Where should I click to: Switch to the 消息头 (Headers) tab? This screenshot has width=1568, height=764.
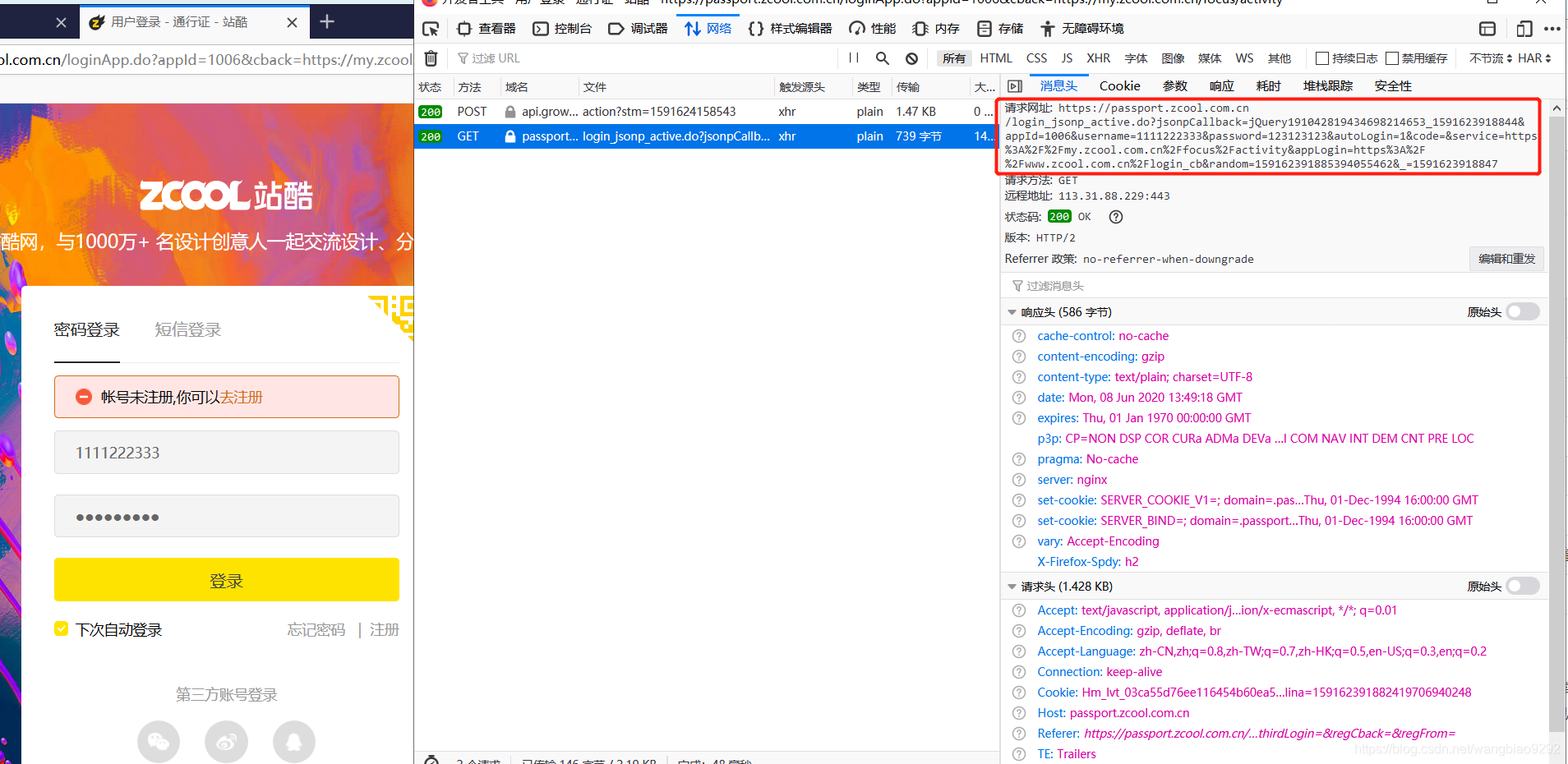click(x=1058, y=86)
